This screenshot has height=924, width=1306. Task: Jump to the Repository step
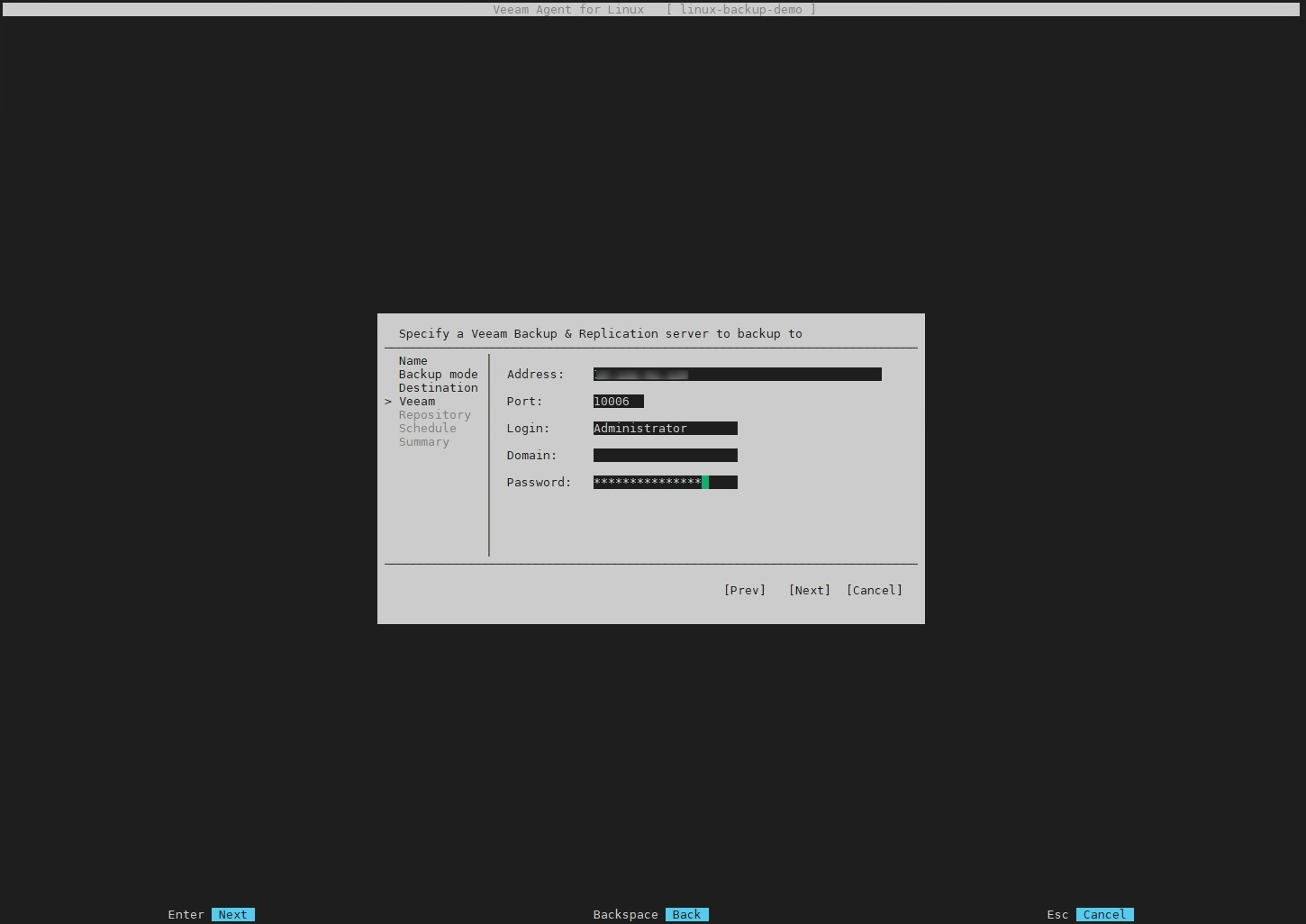click(434, 415)
